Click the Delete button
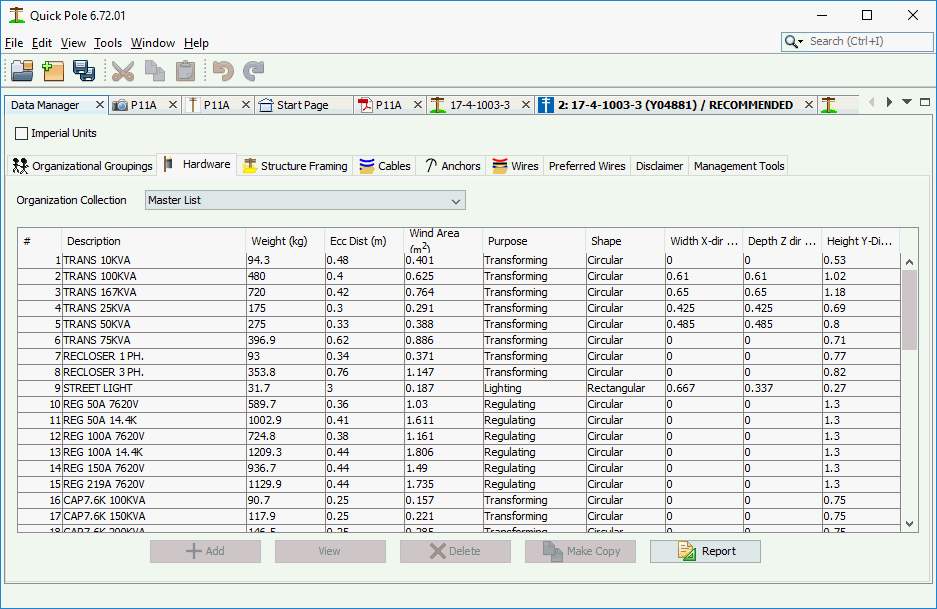This screenshot has height=609, width=937. pos(455,551)
